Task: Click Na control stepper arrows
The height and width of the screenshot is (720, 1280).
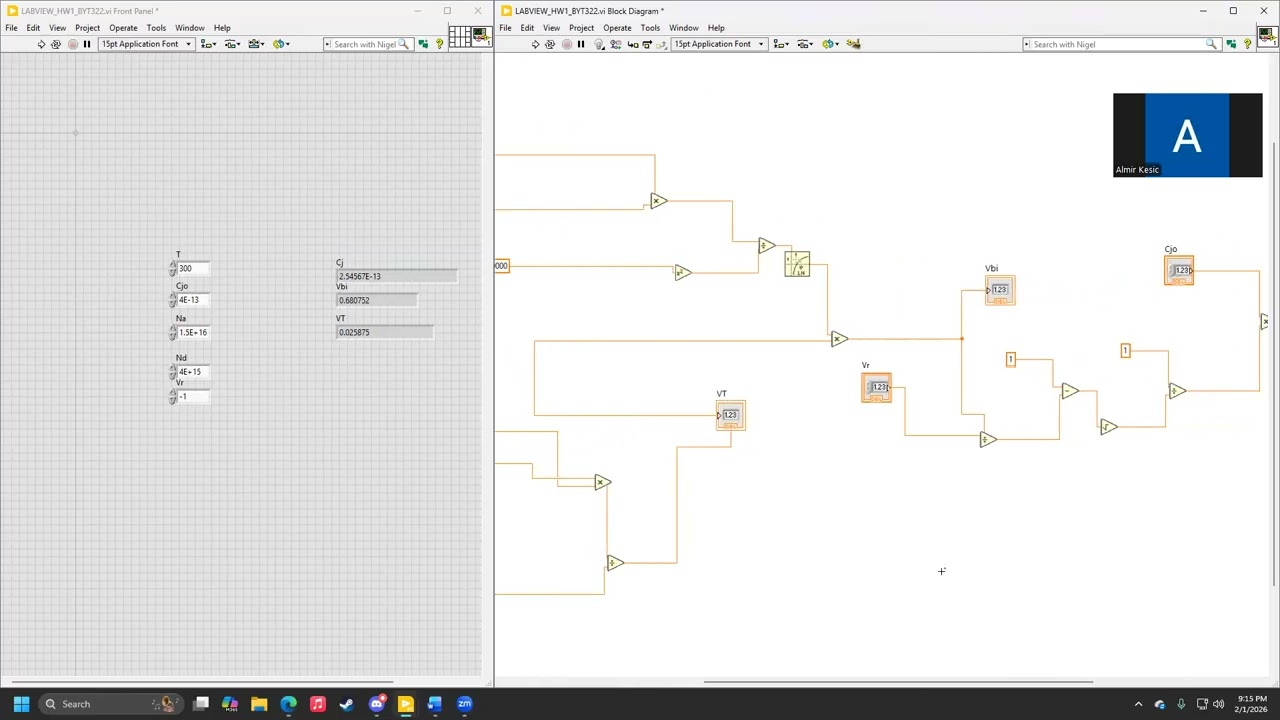Action: coord(172,332)
